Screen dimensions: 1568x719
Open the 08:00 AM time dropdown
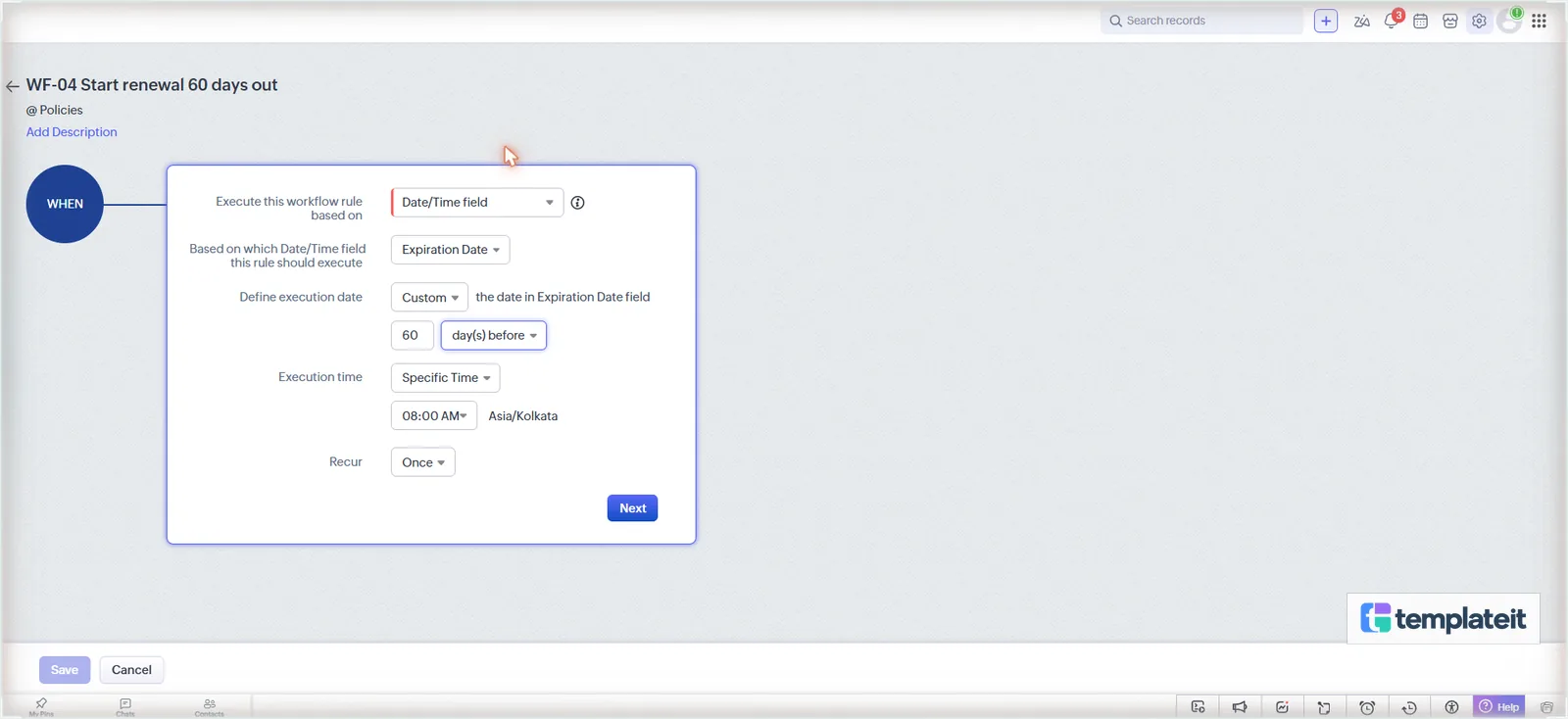point(434,416)
